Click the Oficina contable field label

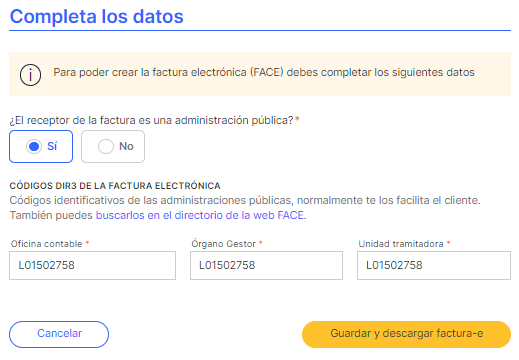46,244
